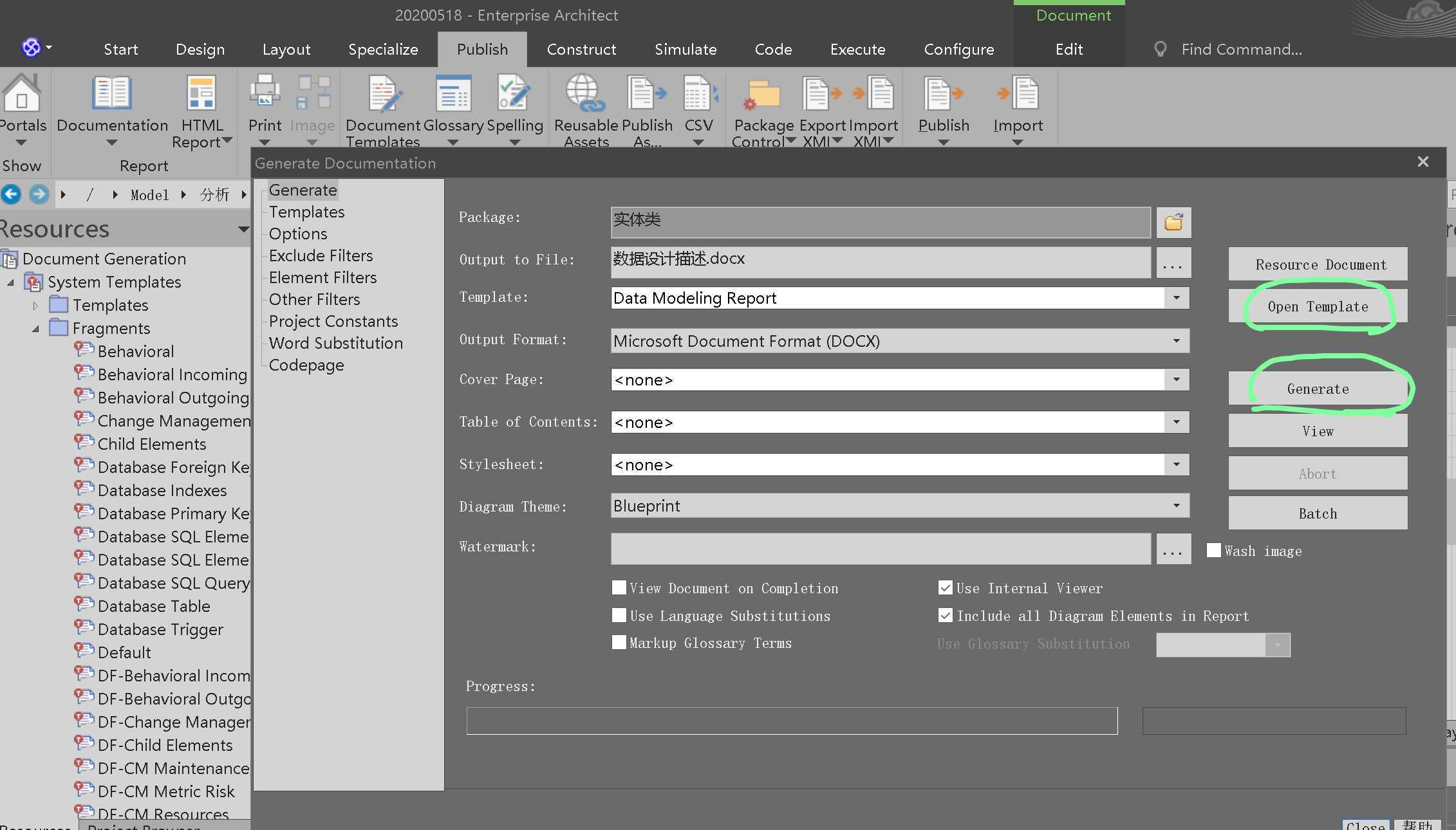1456x830 pixels.
Task: Toggle Include all Diagram Elements in Report
Action: [944, 615]
